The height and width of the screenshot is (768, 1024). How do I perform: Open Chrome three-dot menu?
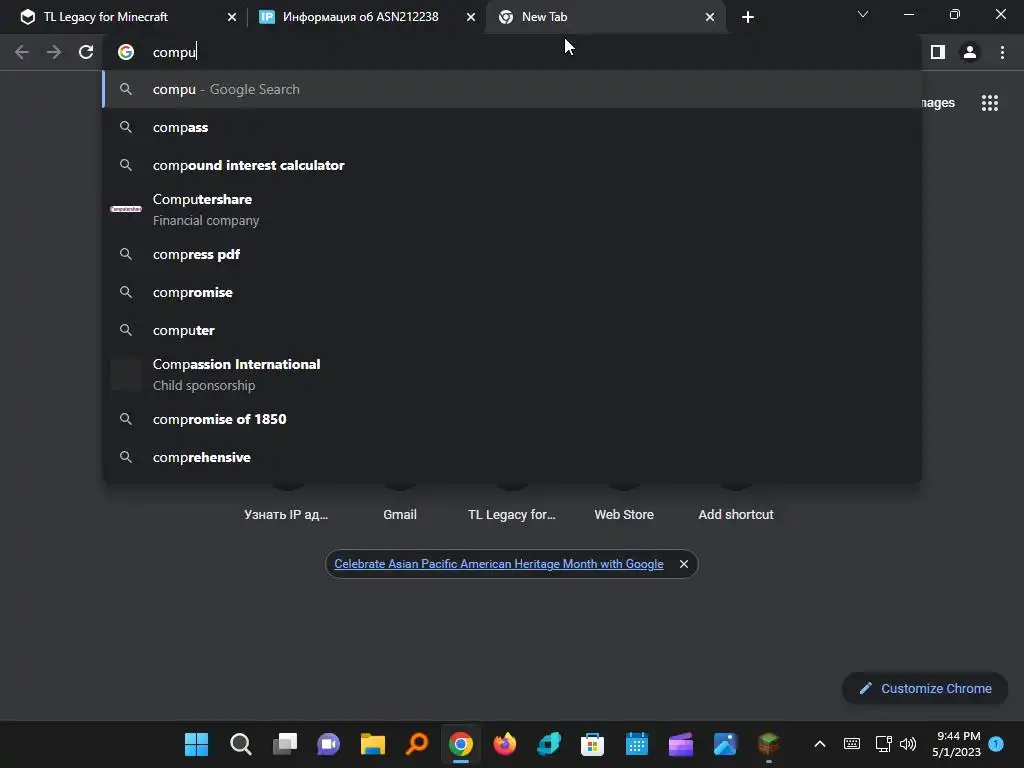pos(1002,52)
